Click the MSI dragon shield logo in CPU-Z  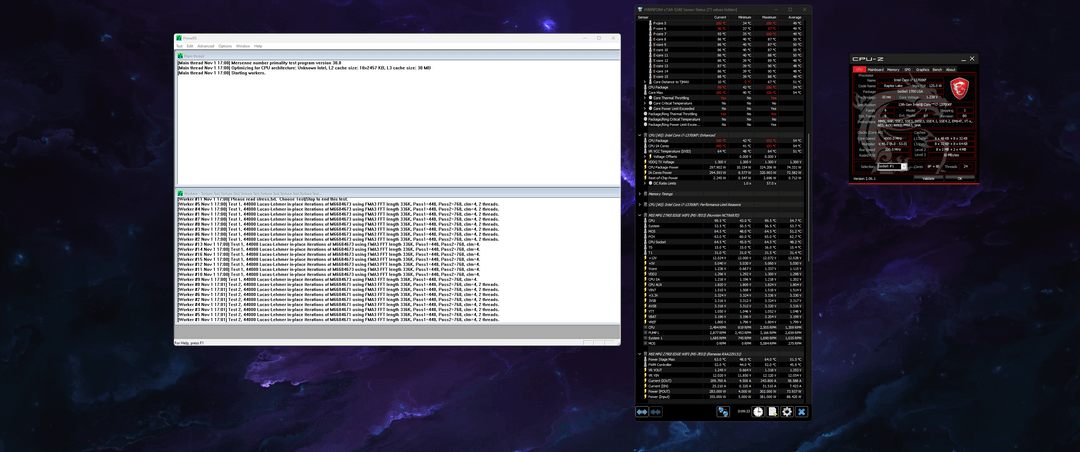click(959, 88)
